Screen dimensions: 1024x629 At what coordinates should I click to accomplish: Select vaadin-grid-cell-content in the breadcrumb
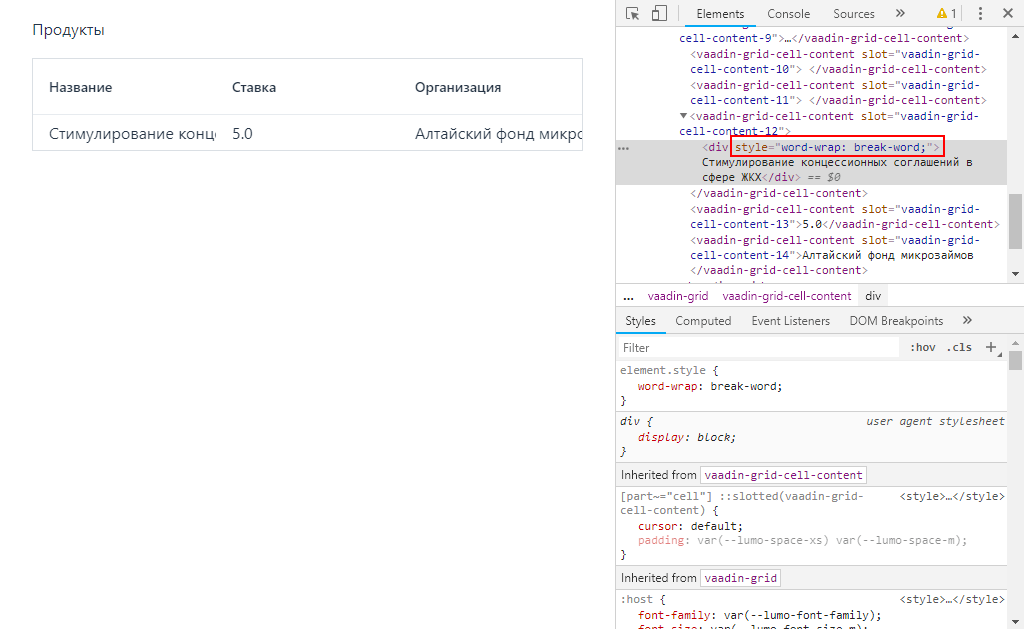coord(786,296)
